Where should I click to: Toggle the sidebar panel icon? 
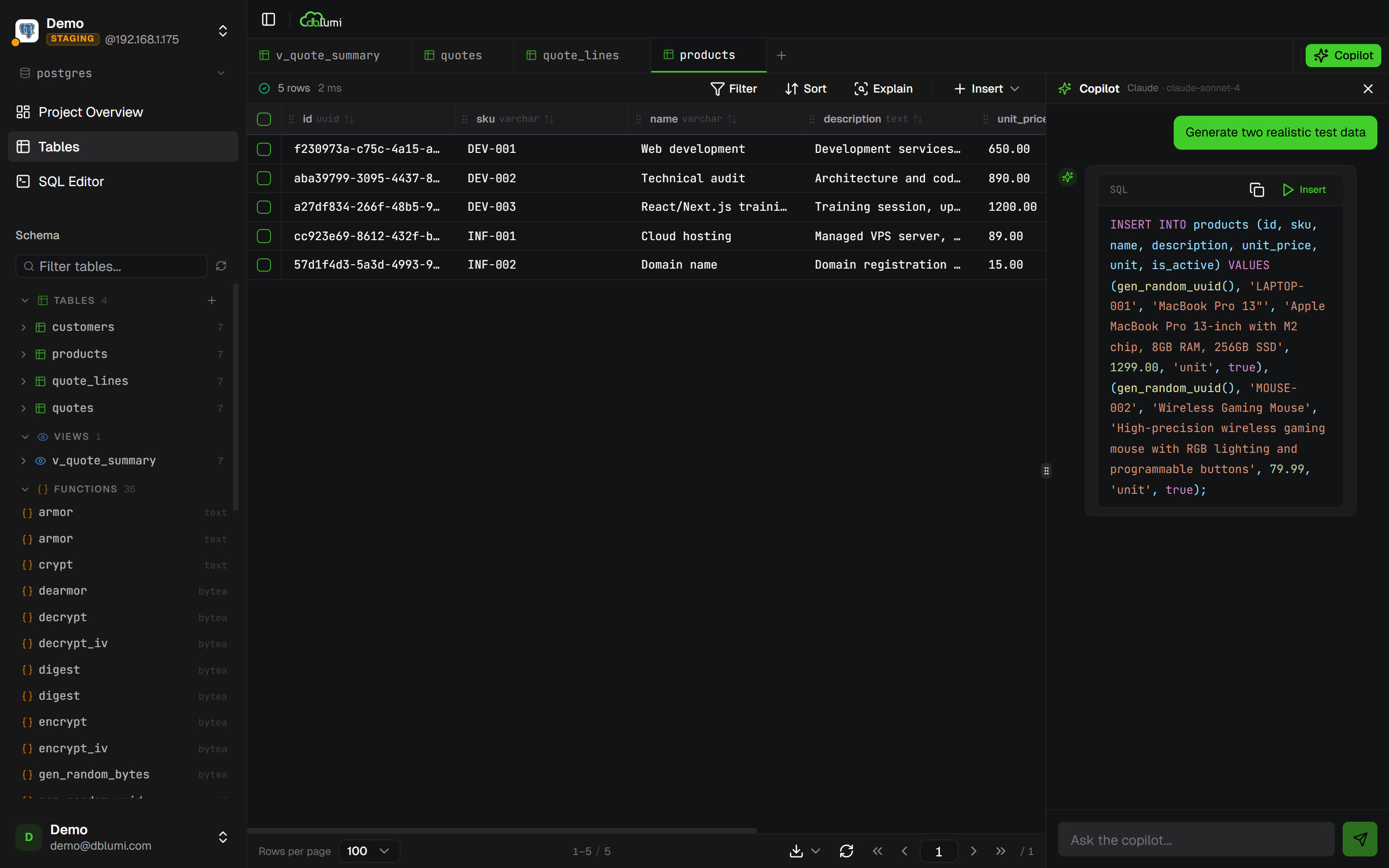click(x=268, y=19)
